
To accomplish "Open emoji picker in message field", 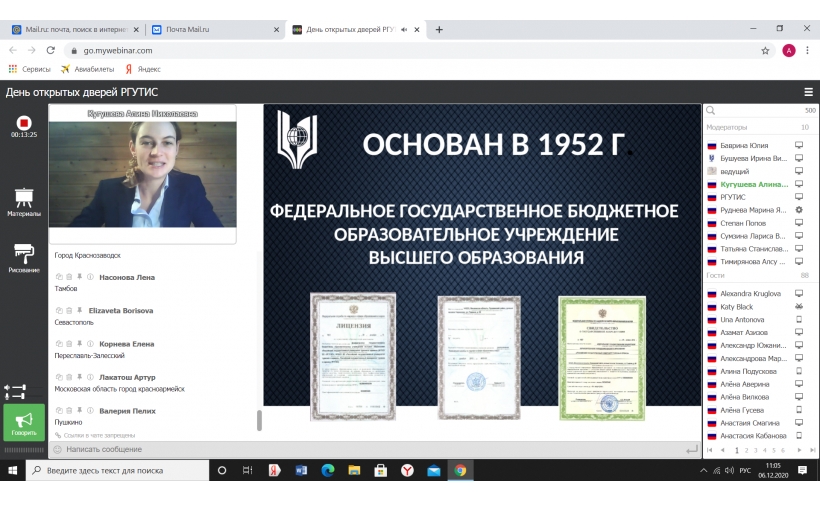I will [x=58, y=449].
